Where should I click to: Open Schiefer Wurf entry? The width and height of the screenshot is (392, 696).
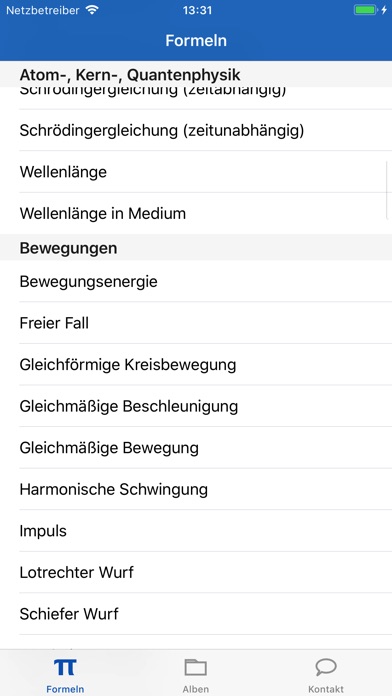196,614
